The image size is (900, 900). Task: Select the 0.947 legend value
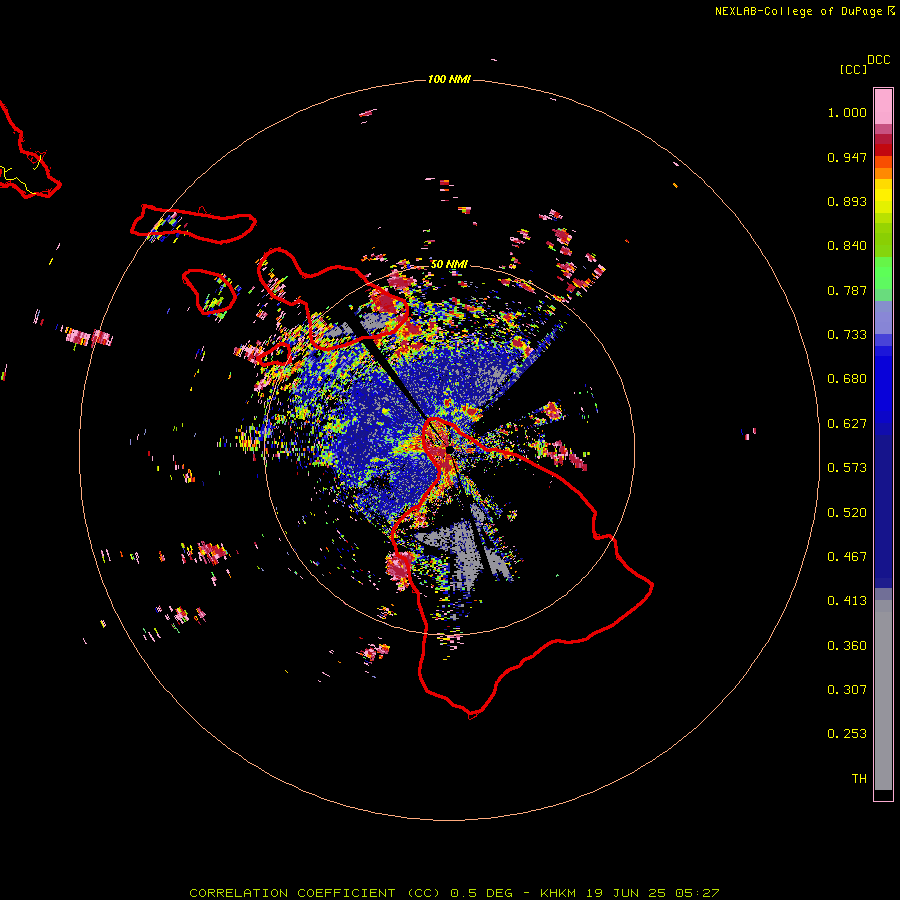tap(847, 157)
